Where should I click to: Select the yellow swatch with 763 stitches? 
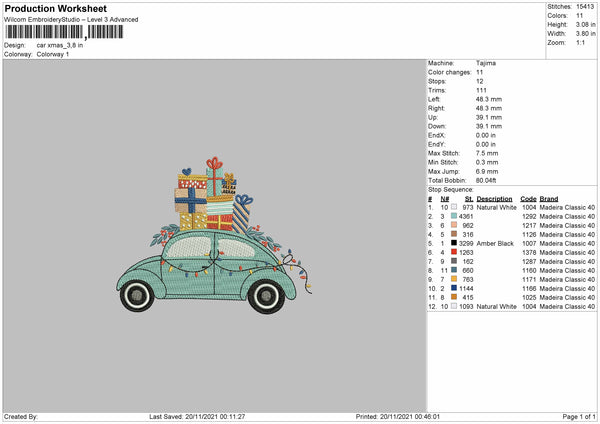(x=455, y=279)
